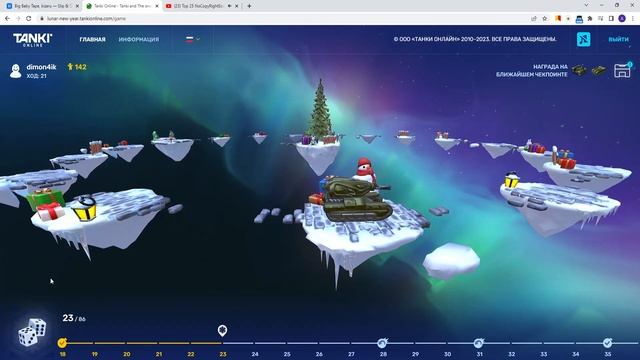
Task: Click the completed checkpoint marker at 18
Action: pos(62,343)
